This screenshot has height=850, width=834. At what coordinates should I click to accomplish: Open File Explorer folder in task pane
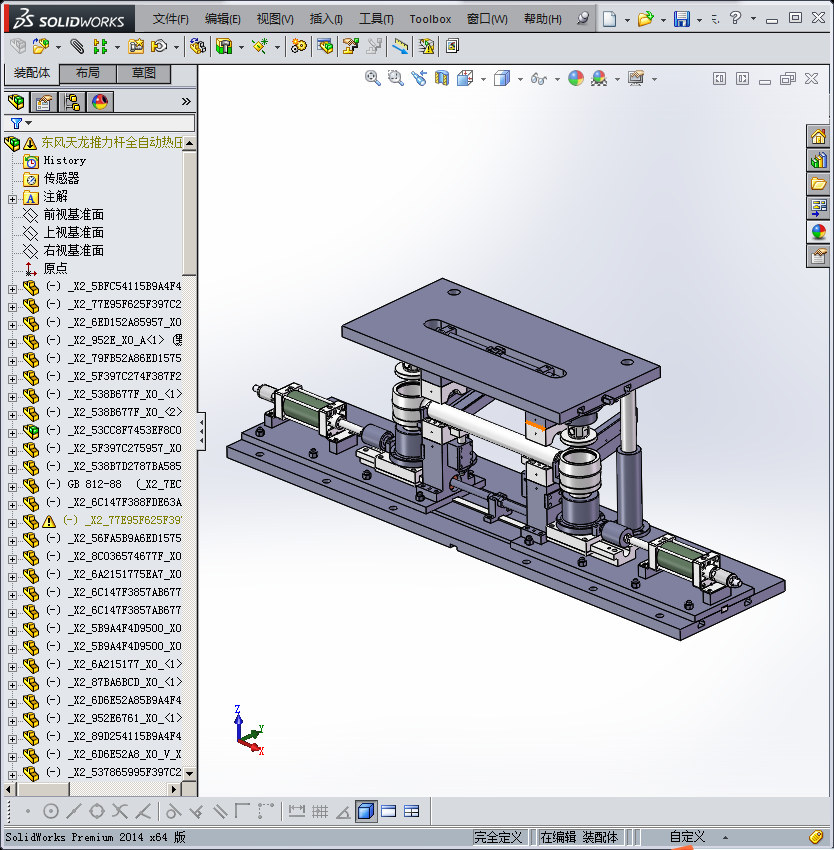pyautogui.click(x=818, y=184)
